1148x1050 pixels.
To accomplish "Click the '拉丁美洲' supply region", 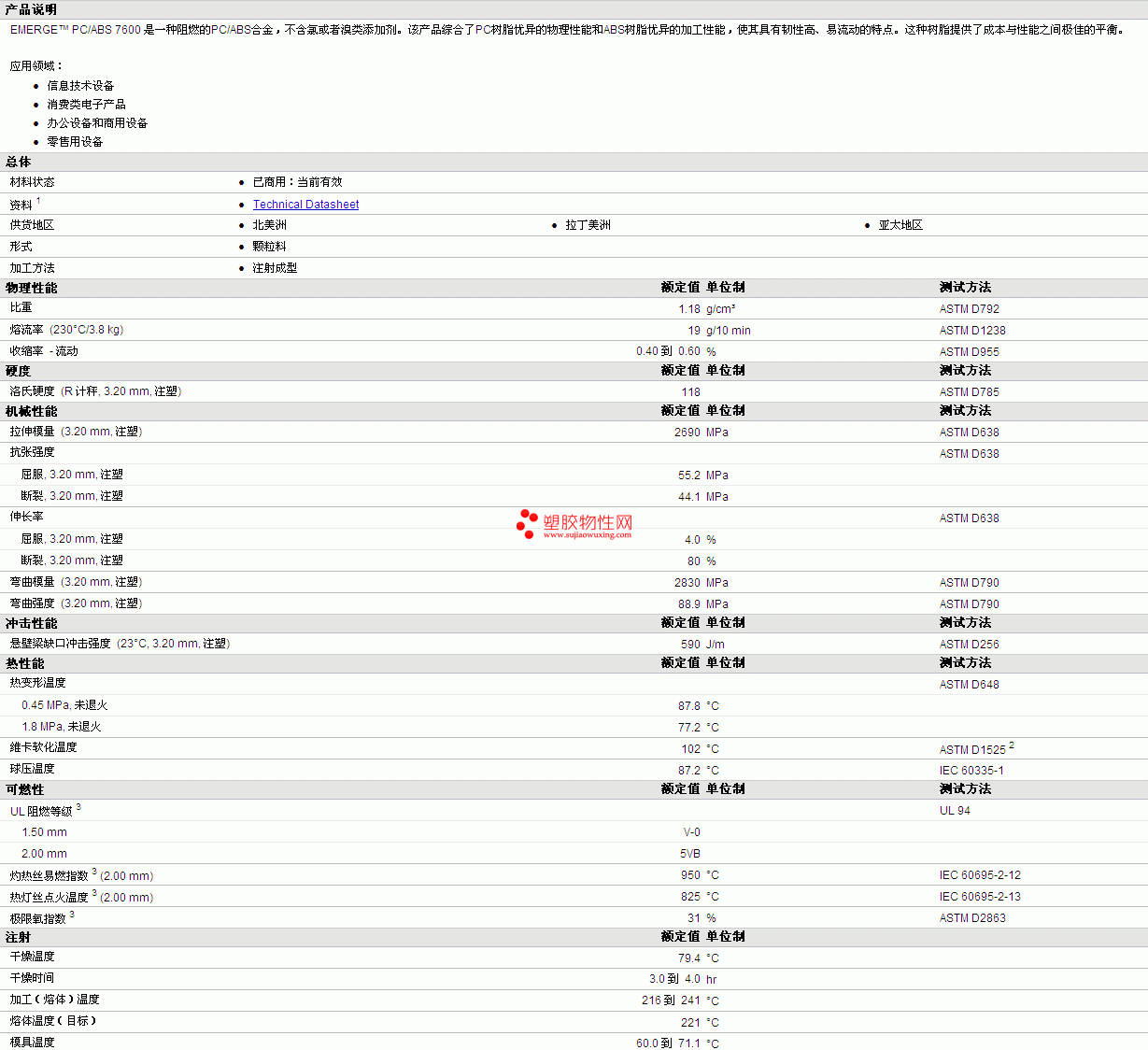I will click(x=588, y=225).
